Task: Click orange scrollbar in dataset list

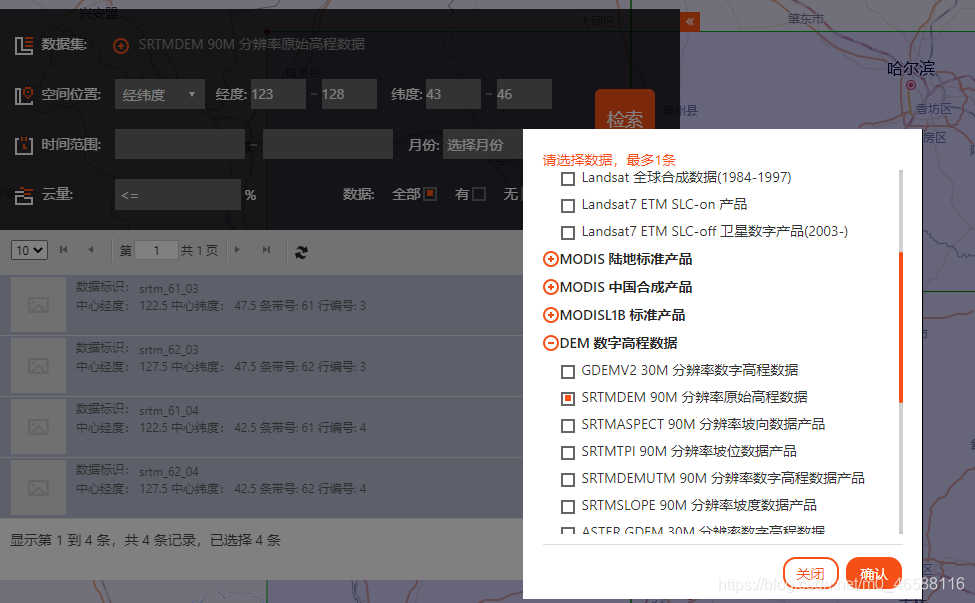Action: coord(900,328)
